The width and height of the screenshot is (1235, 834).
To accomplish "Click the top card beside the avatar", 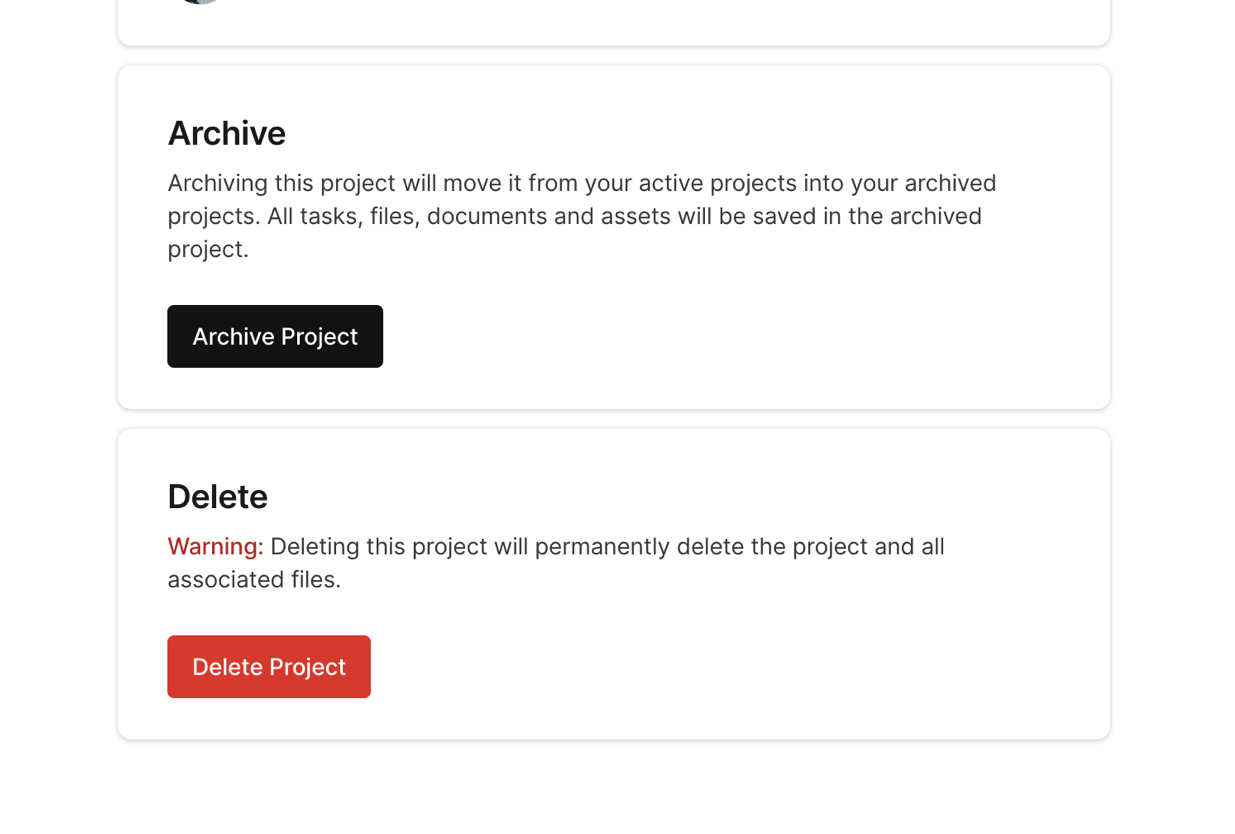I will pyautogui.click(x=650, y=20).
